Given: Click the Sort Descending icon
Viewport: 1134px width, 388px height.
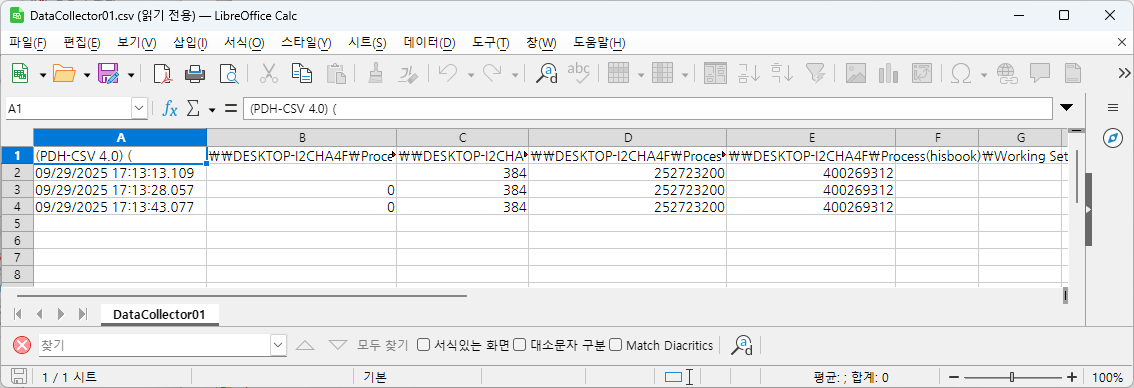Looking at the screenshot, I should click(x=782, y=73).
